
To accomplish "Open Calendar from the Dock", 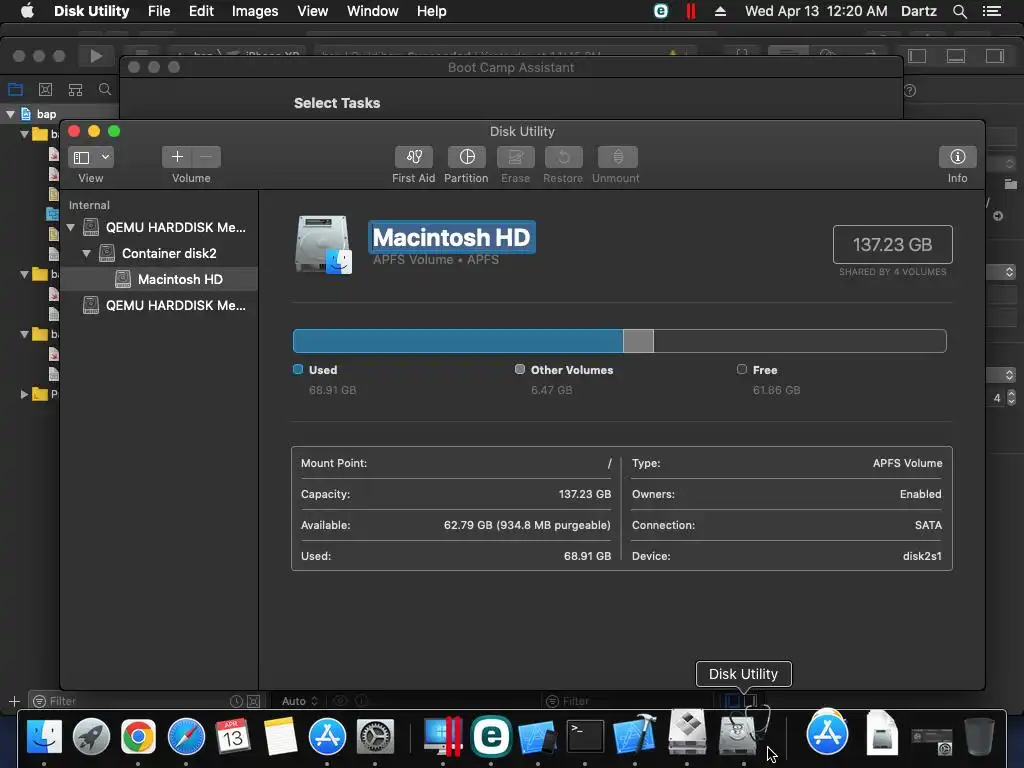I will coord(232,737).
